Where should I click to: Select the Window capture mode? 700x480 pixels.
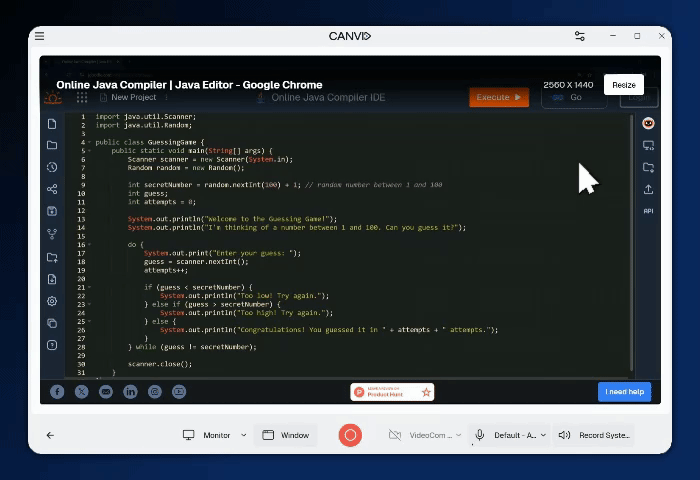(x=286, y=435)
